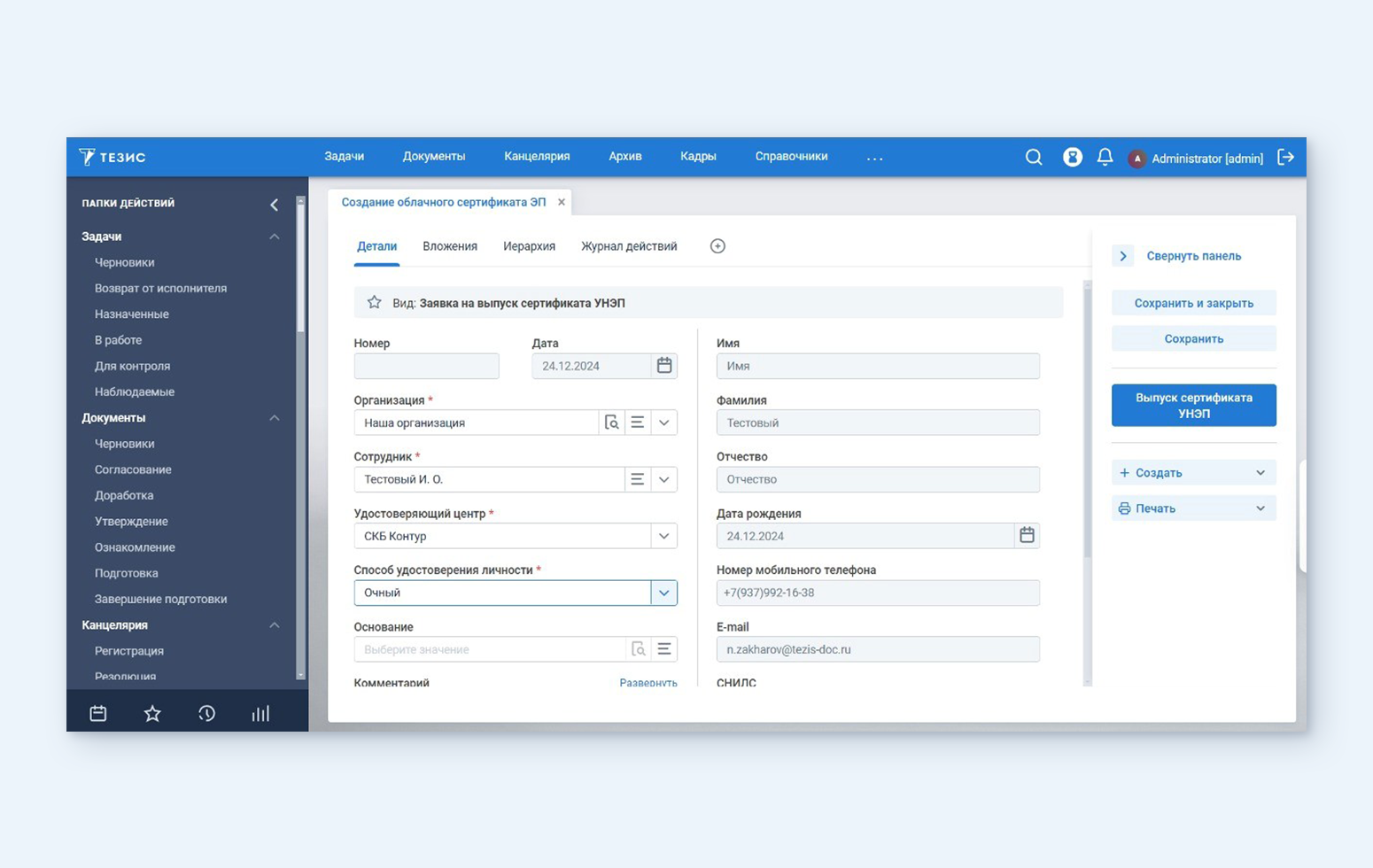The image size is (1373, 868).
Task: Click the E-mail input field
Action: click(878, 649)
